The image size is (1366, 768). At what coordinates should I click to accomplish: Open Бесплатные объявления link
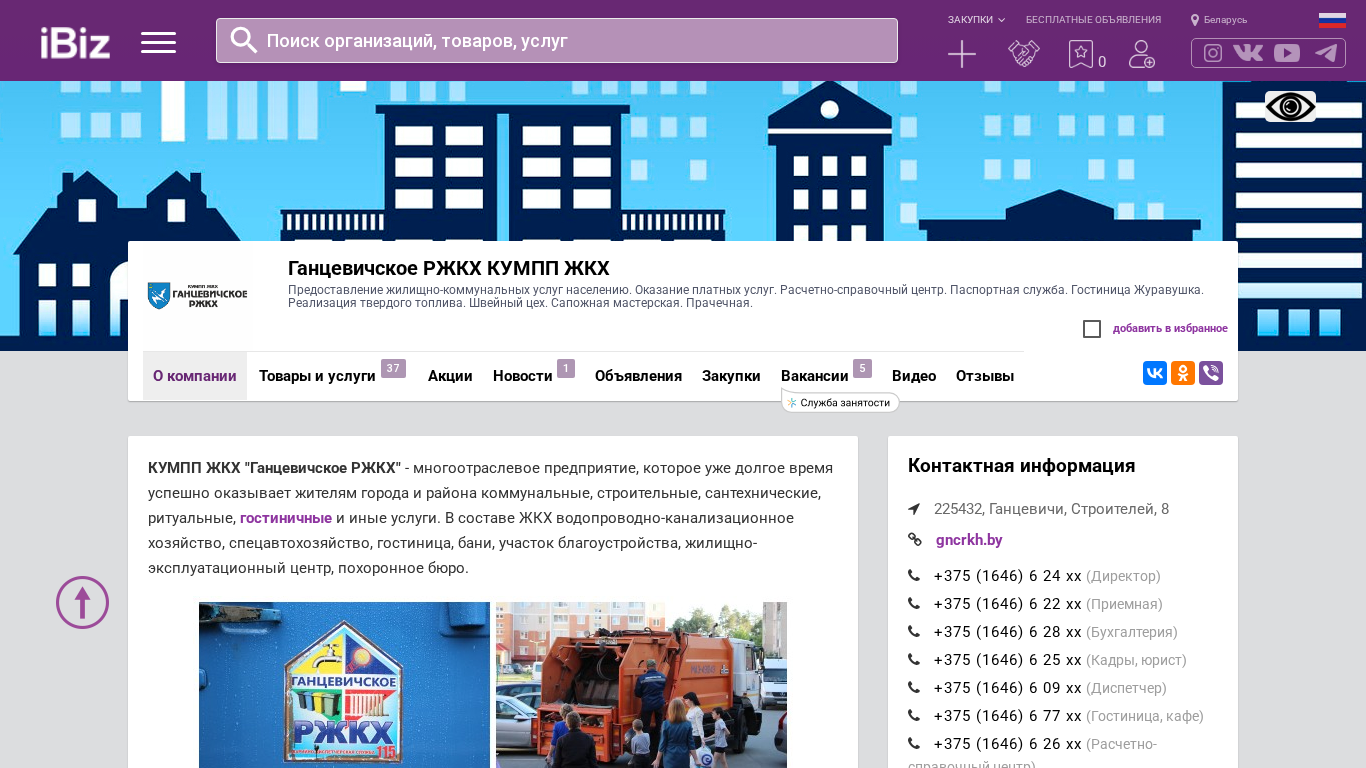[x=1093, y=20]
